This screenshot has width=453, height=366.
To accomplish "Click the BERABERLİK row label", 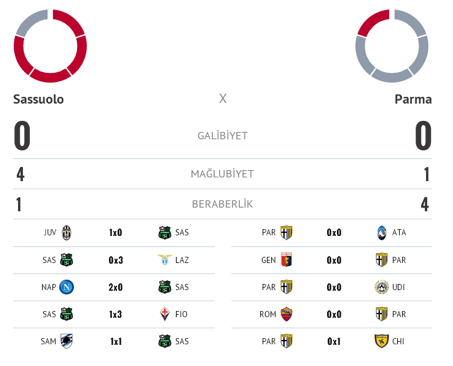I will click(x=222, y=204).
